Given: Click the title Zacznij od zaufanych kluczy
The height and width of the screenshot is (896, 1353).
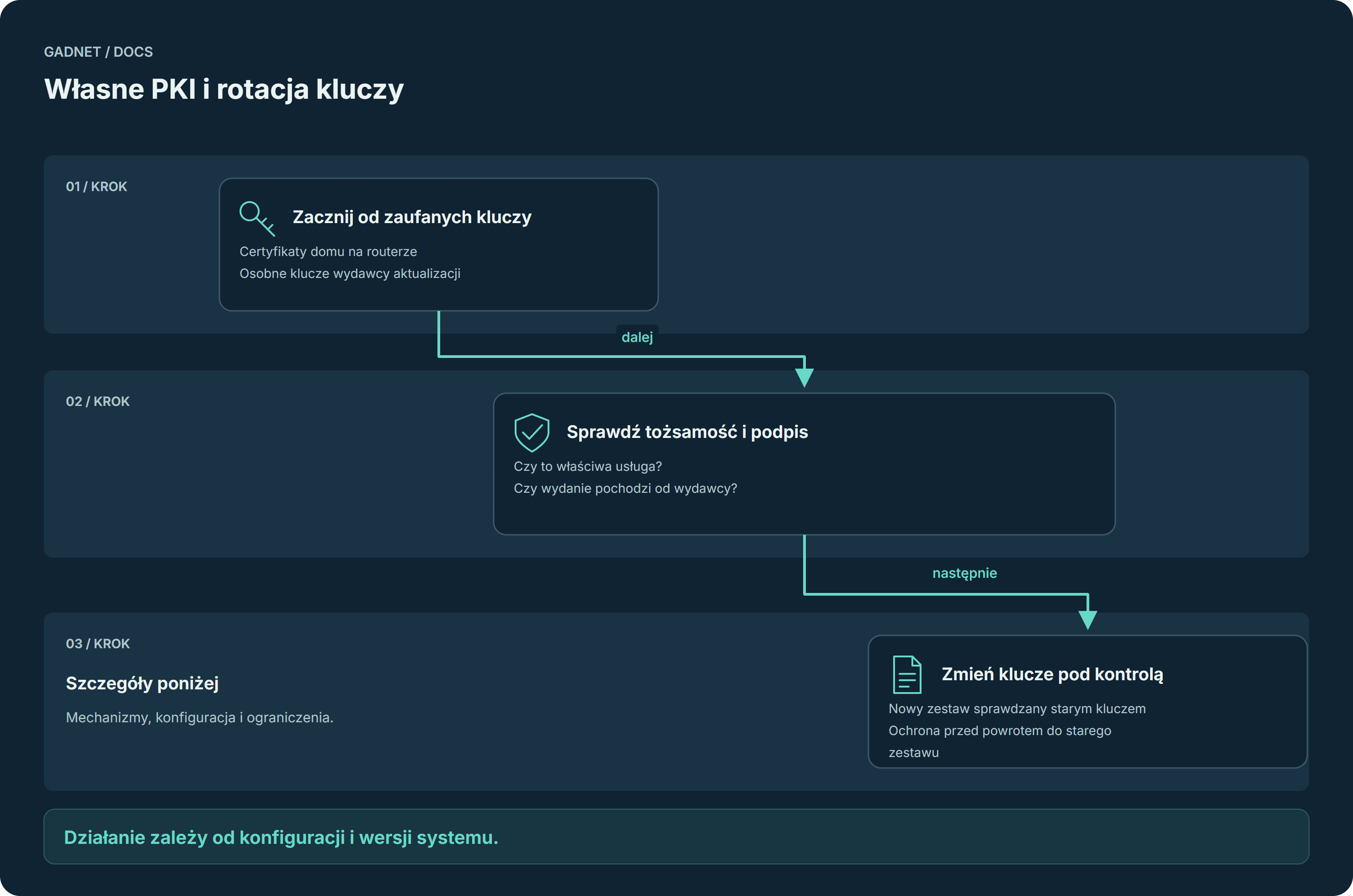Looking at the screenshot, I should point(412,217).
